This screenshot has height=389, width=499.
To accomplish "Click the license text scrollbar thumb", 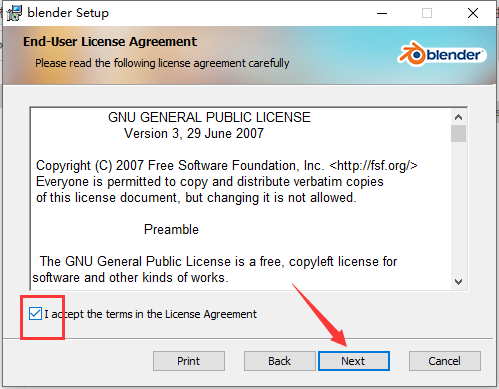I will tap(458, 133).
